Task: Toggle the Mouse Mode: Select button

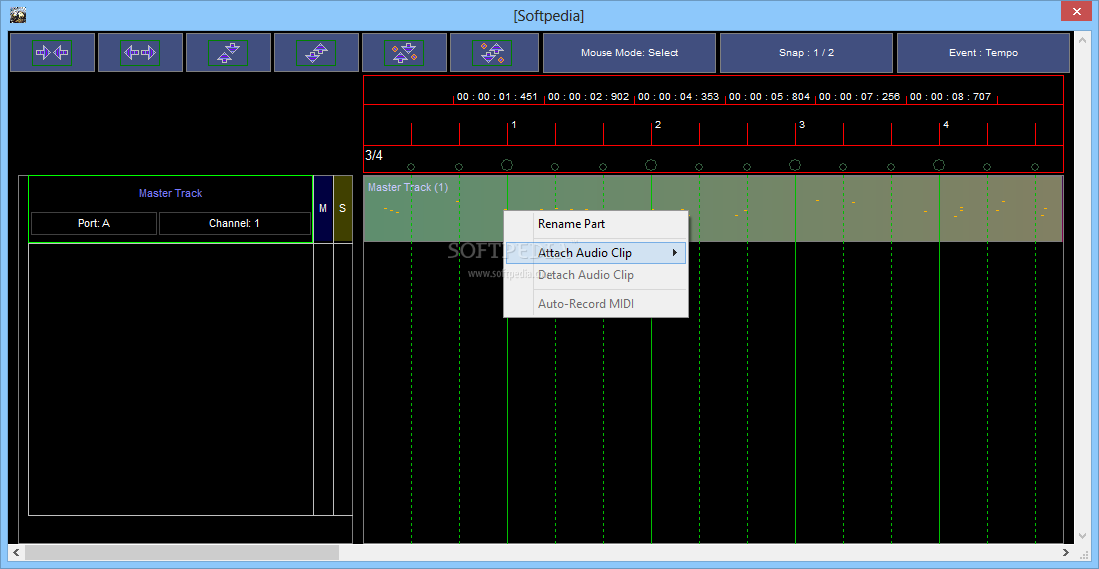Action: (x=629, y=53)
